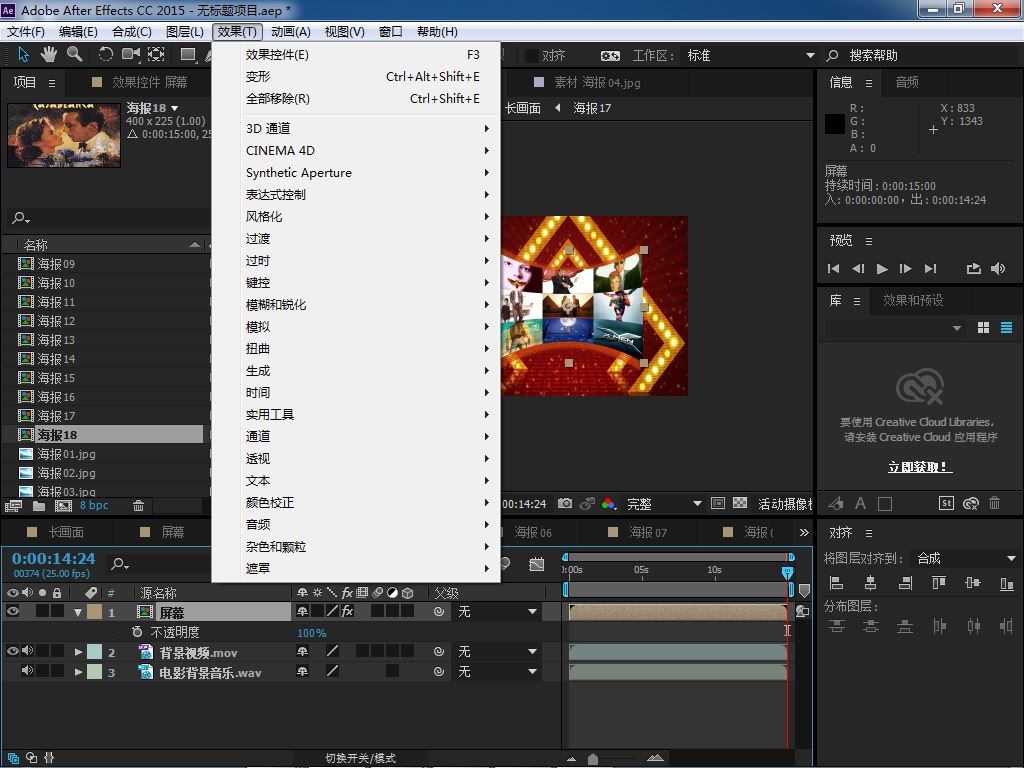The image size is (1024, 768).
Task: Click the 100% opacity value
Action: (x=312, y=633)
